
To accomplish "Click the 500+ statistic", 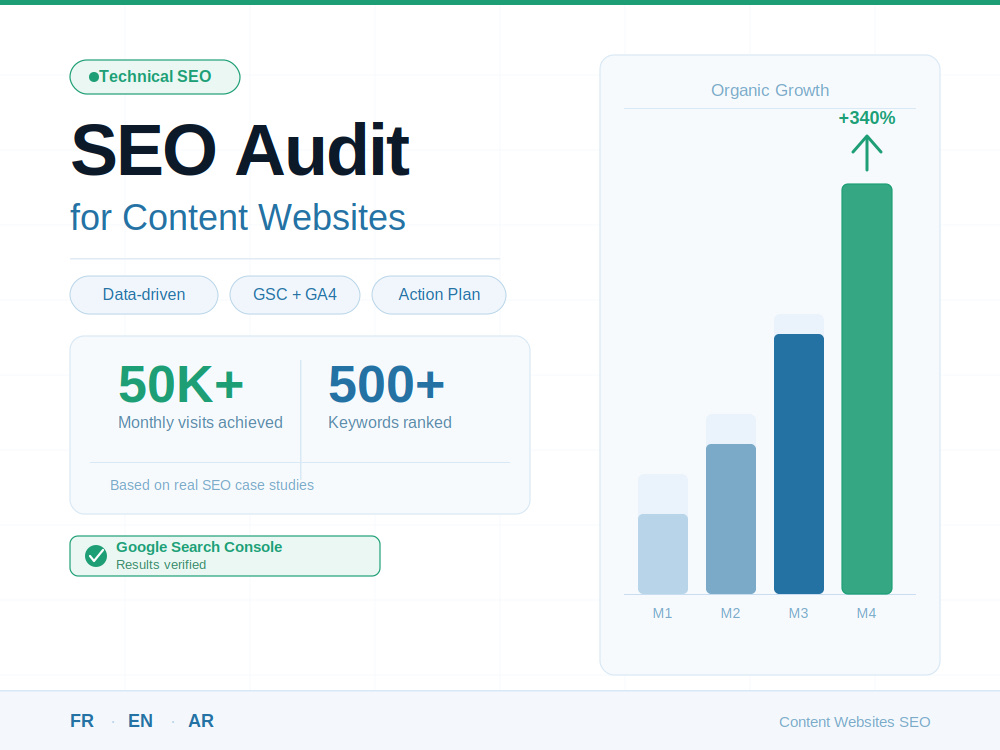I will pos(386,385).
